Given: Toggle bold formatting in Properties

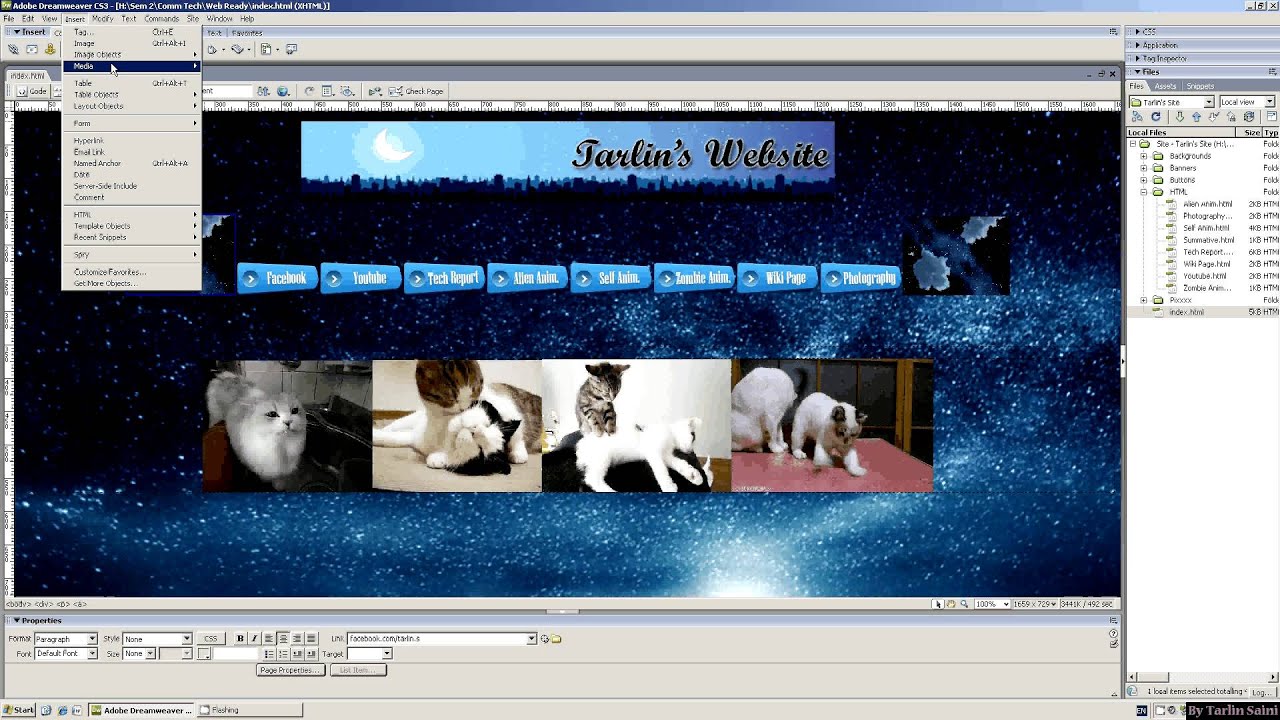Looking at the screenshot, I should (x=240, y=639).
